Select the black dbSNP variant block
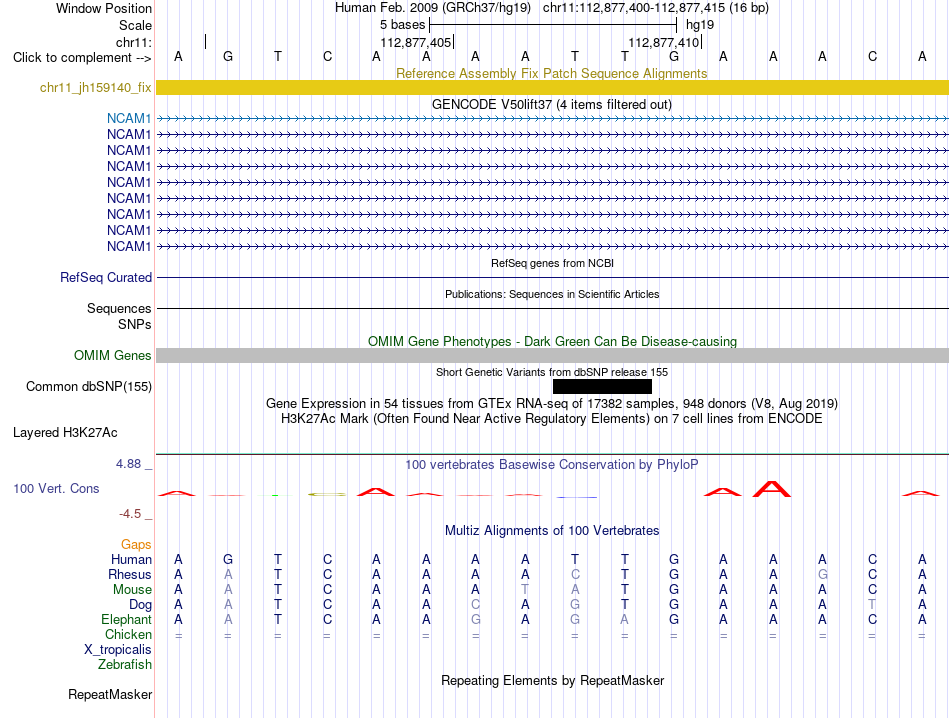 [x=602, y=387]
